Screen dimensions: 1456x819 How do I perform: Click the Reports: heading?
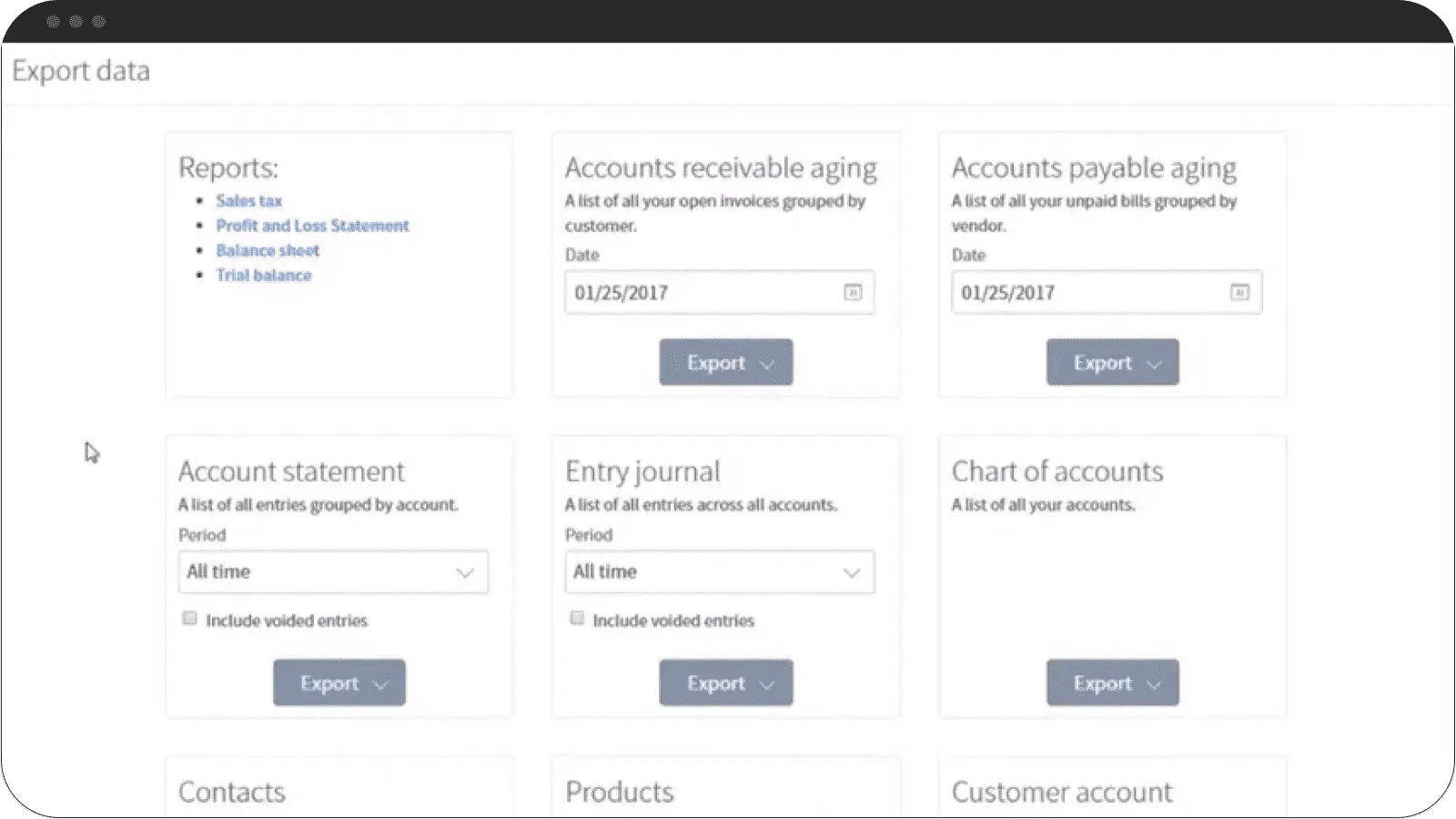point(228,167)
